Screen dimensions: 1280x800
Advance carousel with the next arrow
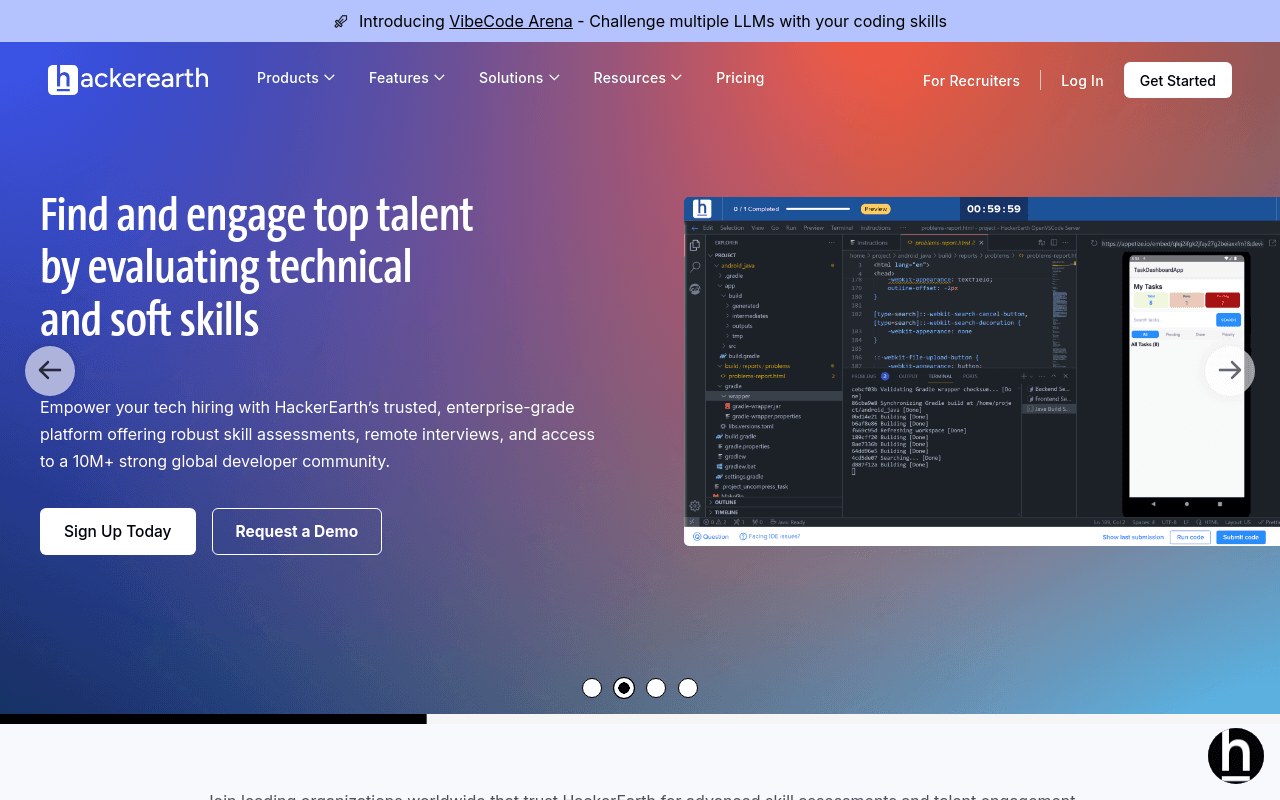click(x=1230, y=371)
